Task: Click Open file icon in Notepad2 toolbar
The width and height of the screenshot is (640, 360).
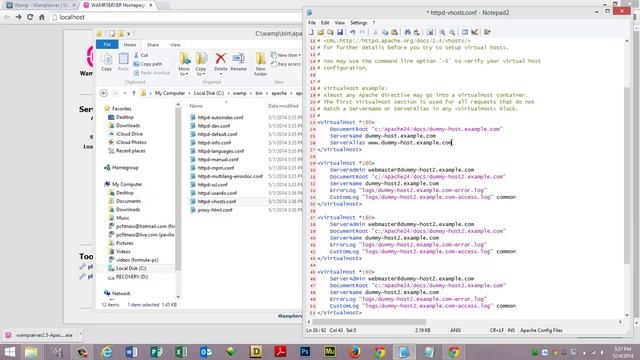Action: tap(321, 32)
